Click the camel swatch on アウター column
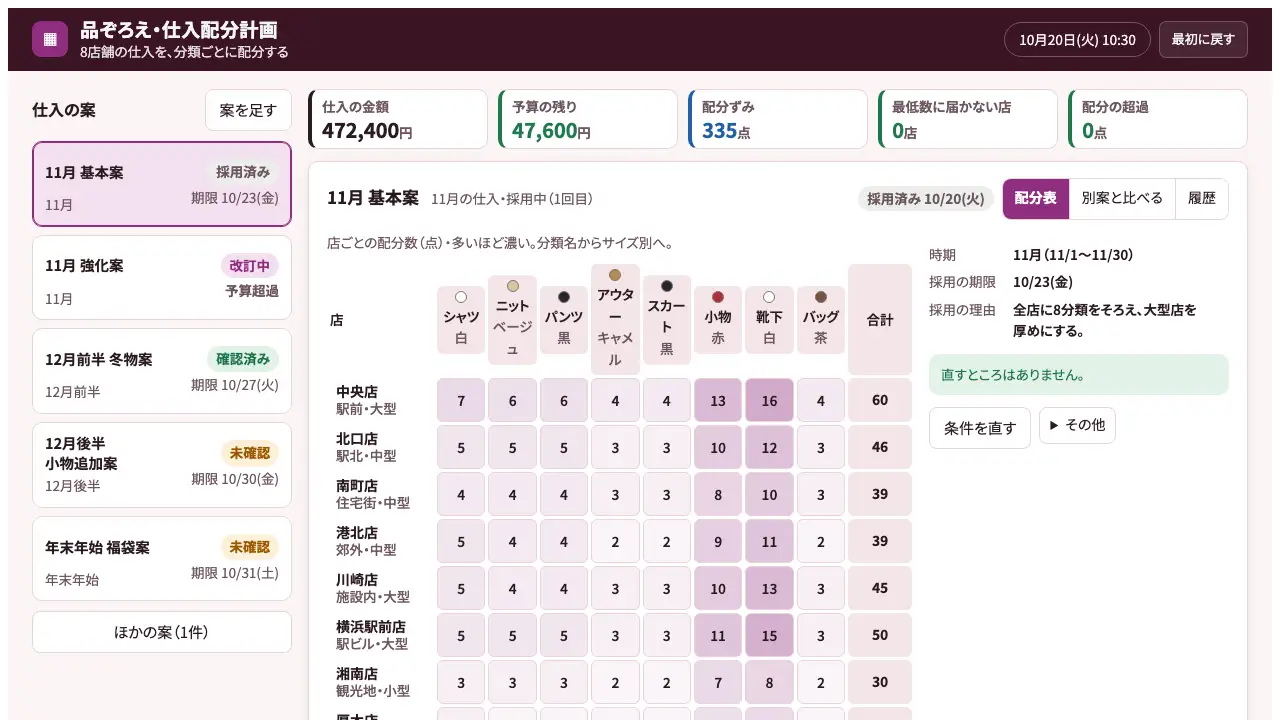Image resolution: width=1280 pixels, height=720 pixels. point(615,275)
